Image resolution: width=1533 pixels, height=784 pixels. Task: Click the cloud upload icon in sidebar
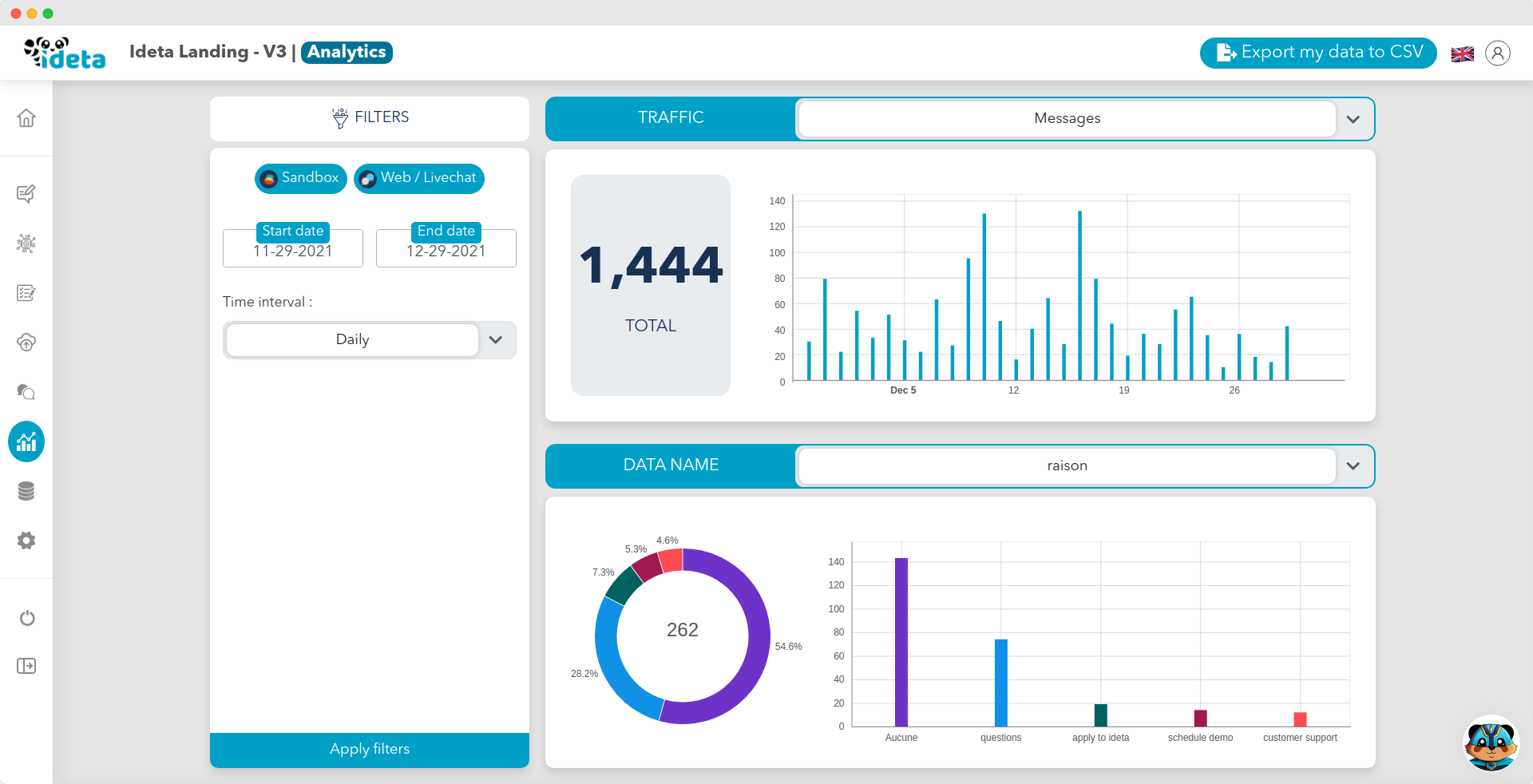coord(26,343)
